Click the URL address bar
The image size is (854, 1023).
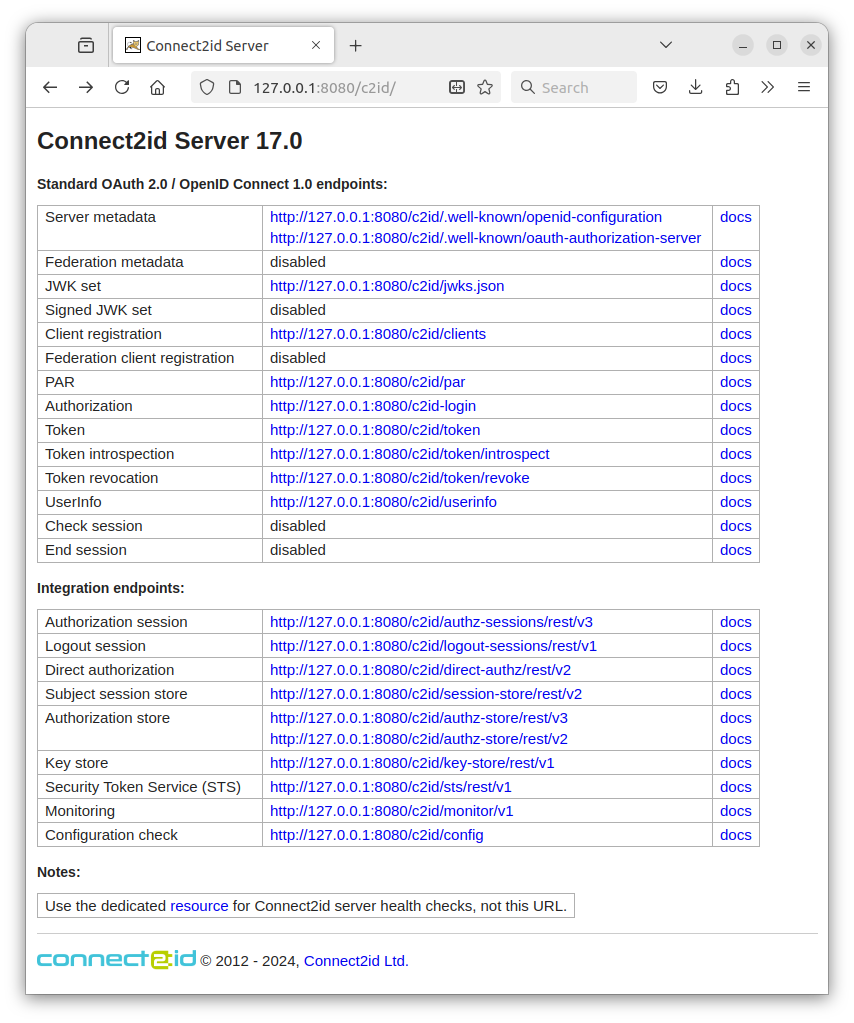tap(330, 87)
